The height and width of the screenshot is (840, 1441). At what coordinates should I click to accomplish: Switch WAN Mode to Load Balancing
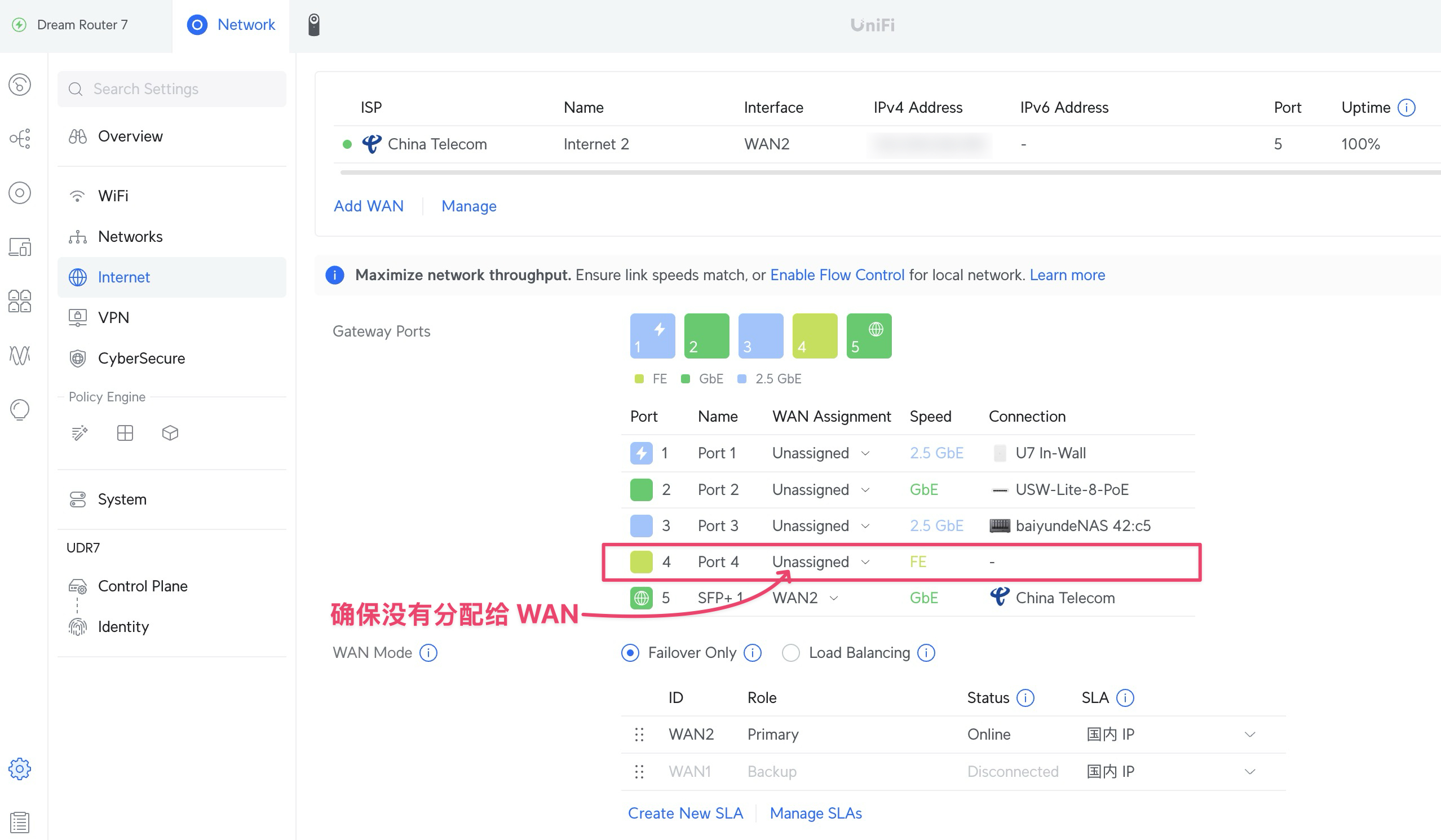point(791,652)
